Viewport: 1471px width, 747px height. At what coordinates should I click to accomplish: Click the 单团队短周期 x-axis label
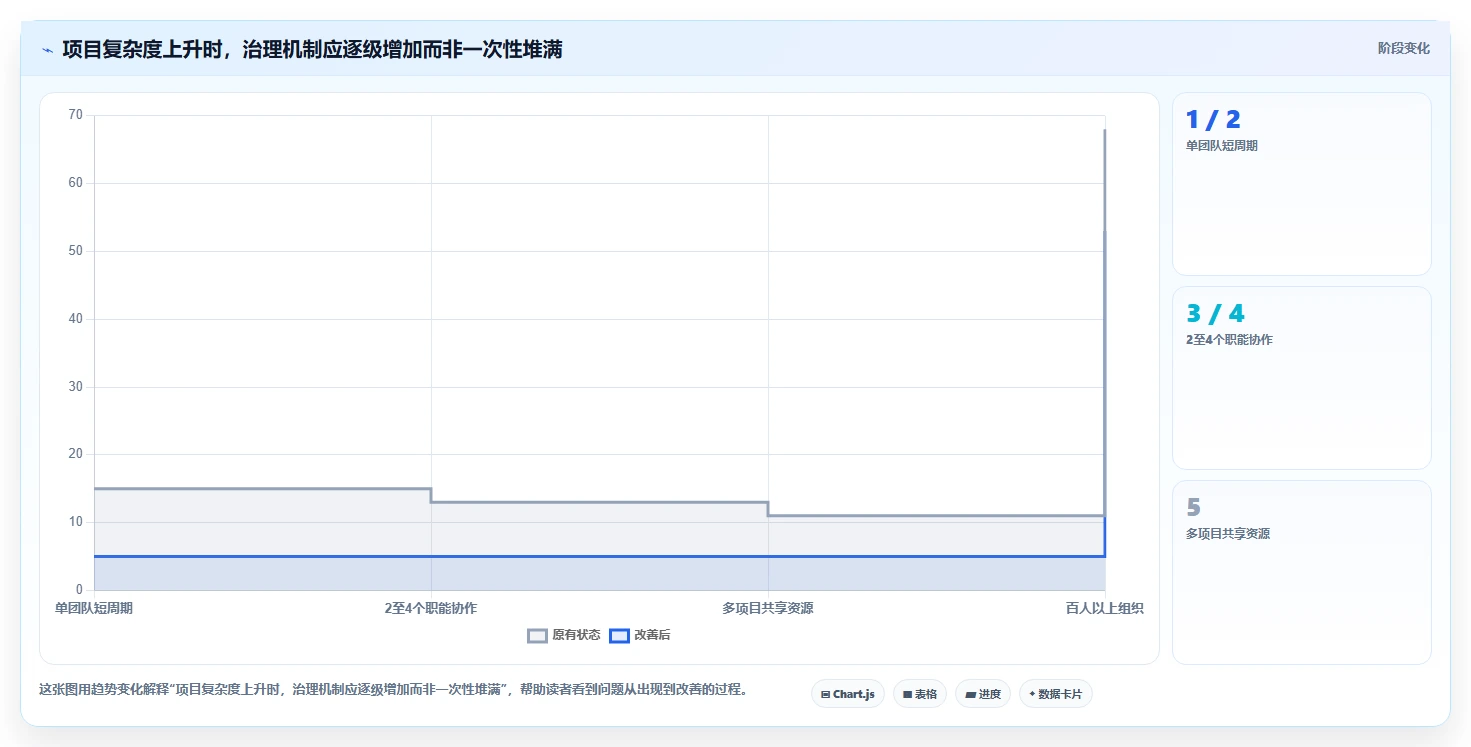[94, 608]
